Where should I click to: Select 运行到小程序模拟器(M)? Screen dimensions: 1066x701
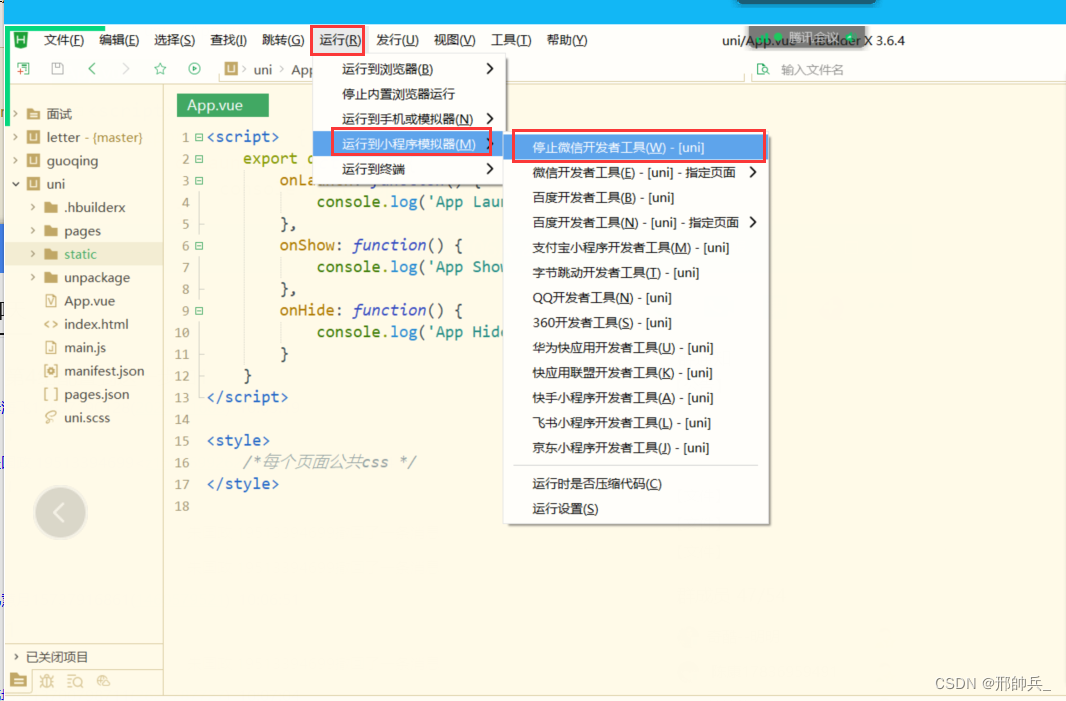408,144
